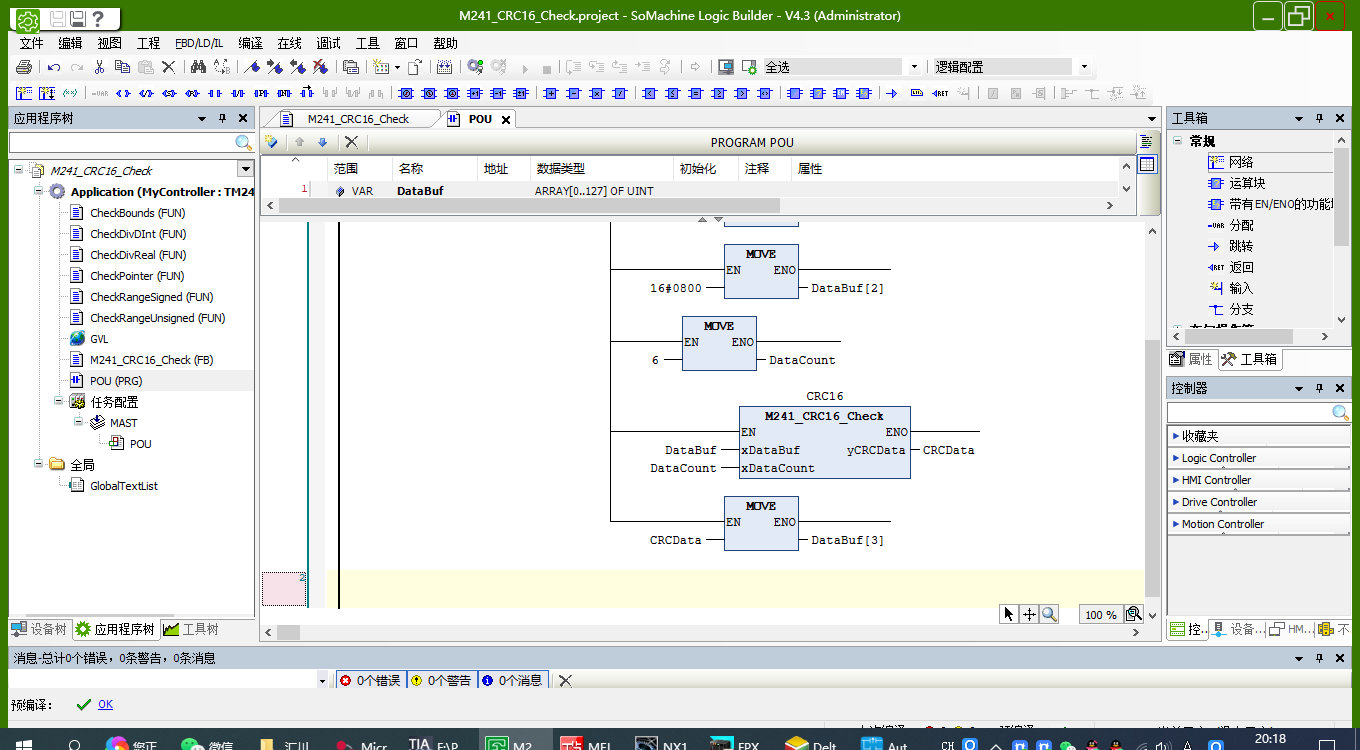Toggle the 0个消息 messages filter
Screen dimensions: 1360x750
tap(512, 680)
